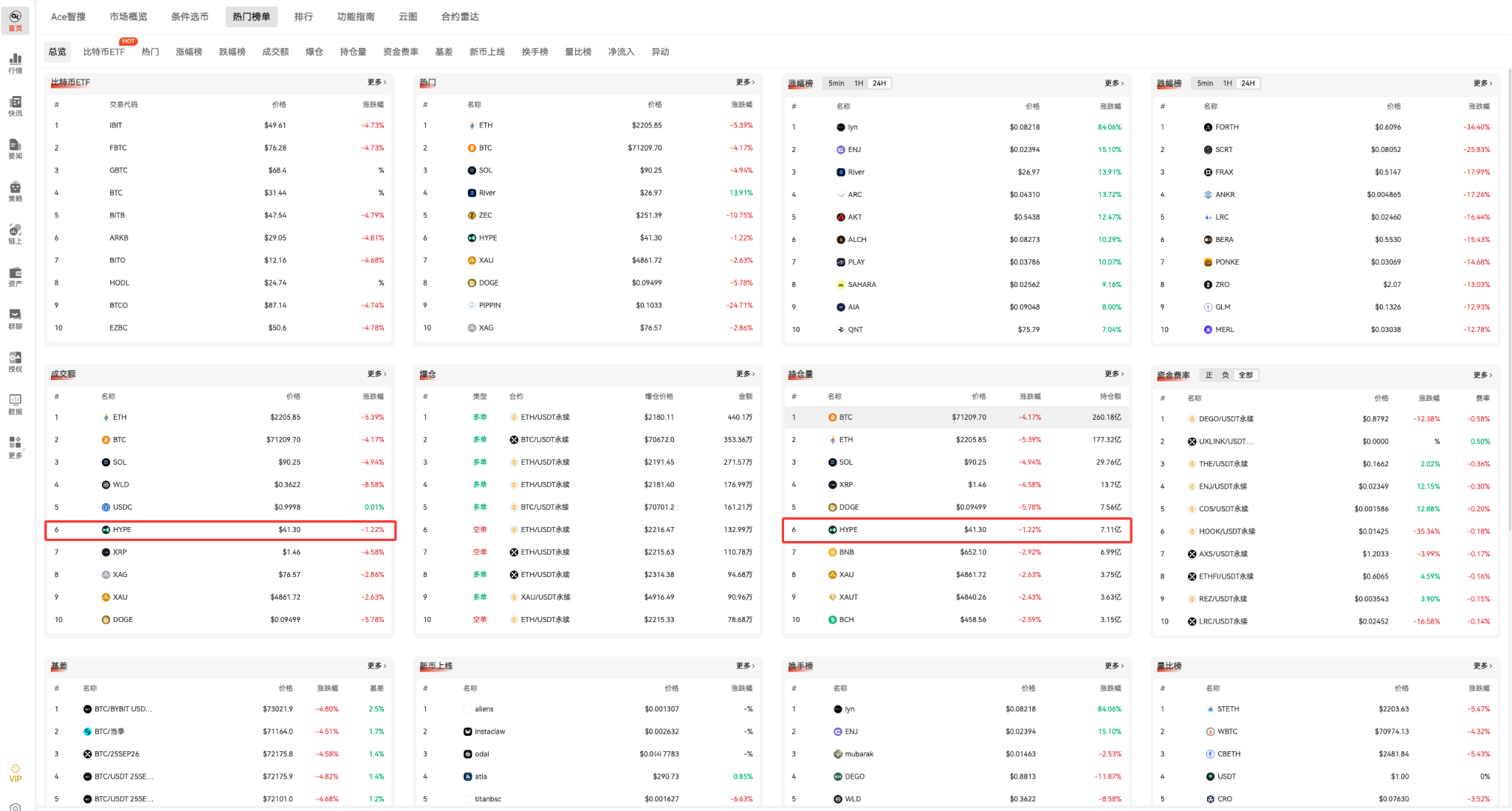
Task: Switch 跌幅榜 to 1H interval
Action: (x=1226, y=83)
